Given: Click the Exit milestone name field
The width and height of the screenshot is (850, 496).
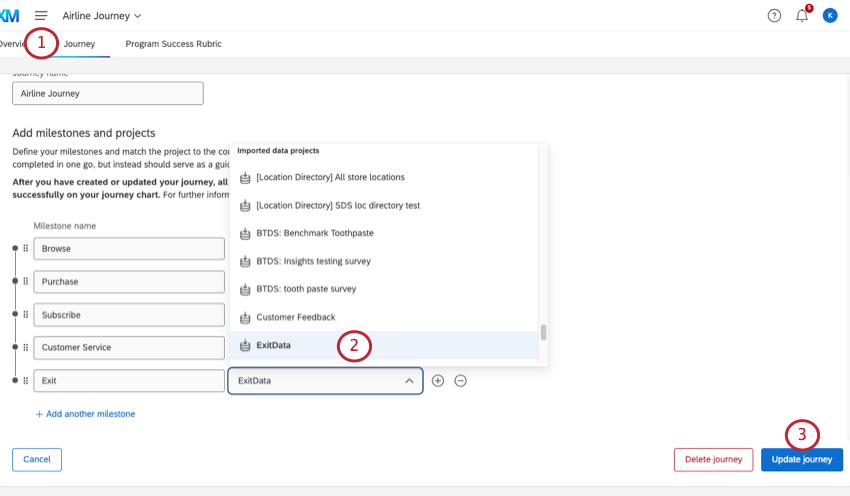Looking at the screenshot, I should [129, 381].
